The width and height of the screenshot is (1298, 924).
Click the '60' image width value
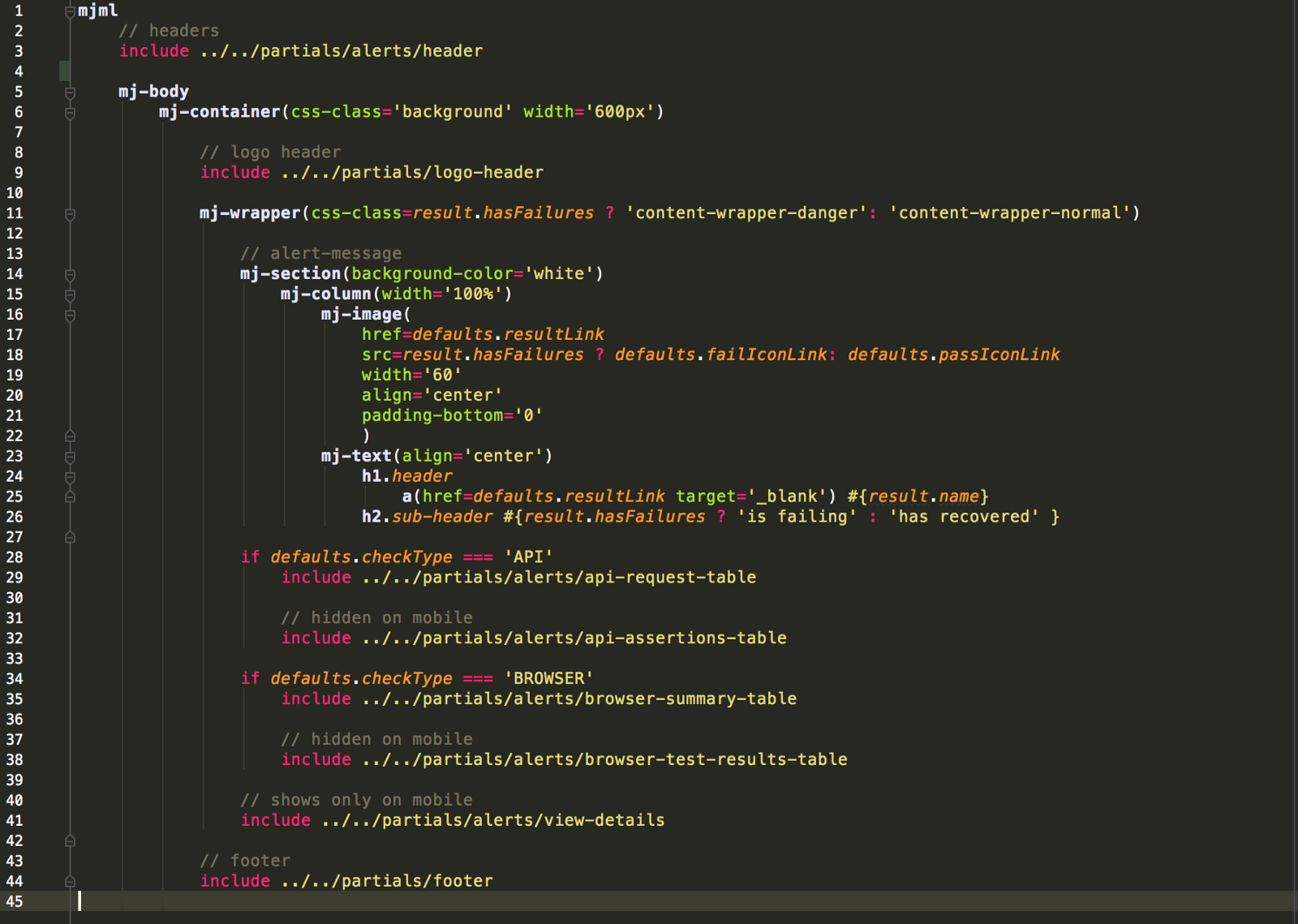[x=443, y=376]
